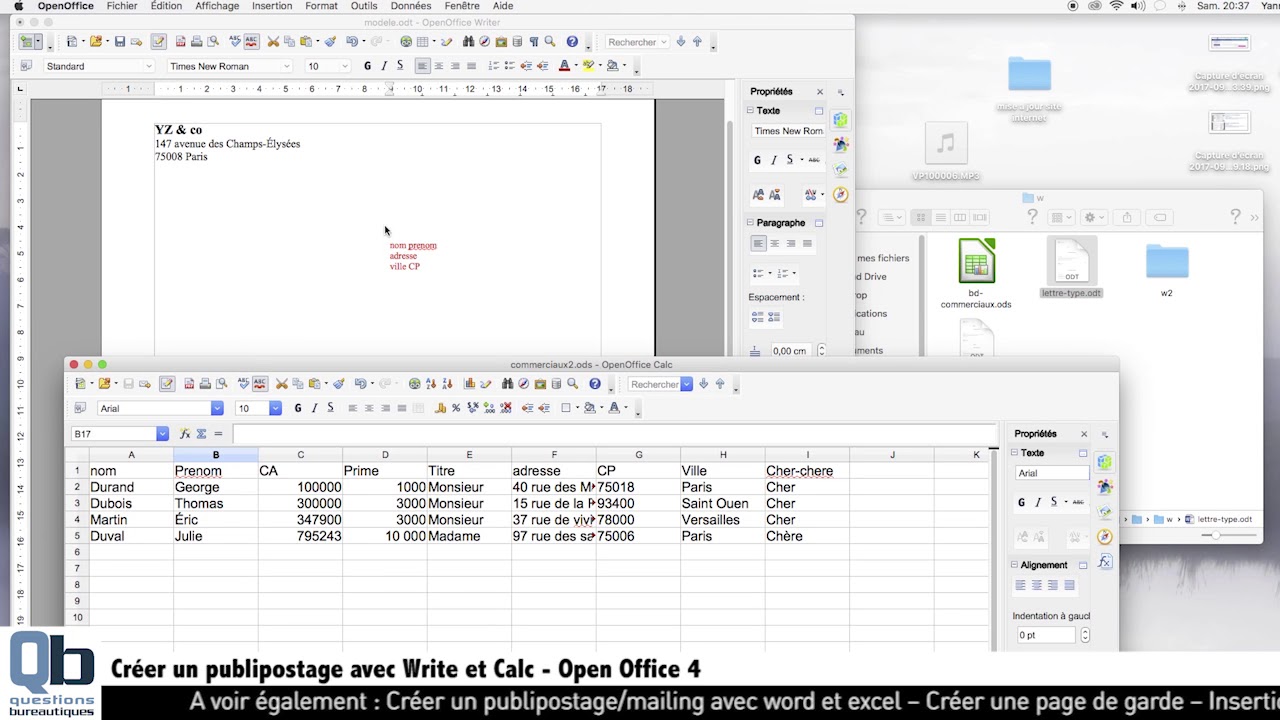This screenshot has width=1280, height=720.
Task: Open Gallery from Writer sidebar
Action: pyautogui.click(x=840, y=170)
